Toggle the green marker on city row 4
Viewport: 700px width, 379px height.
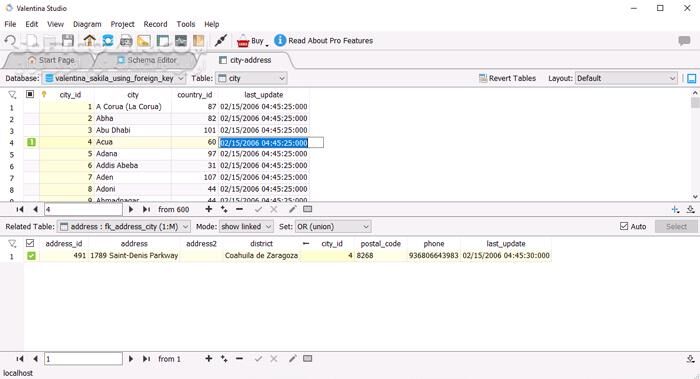pyautogui.click(x=31, y=142)
